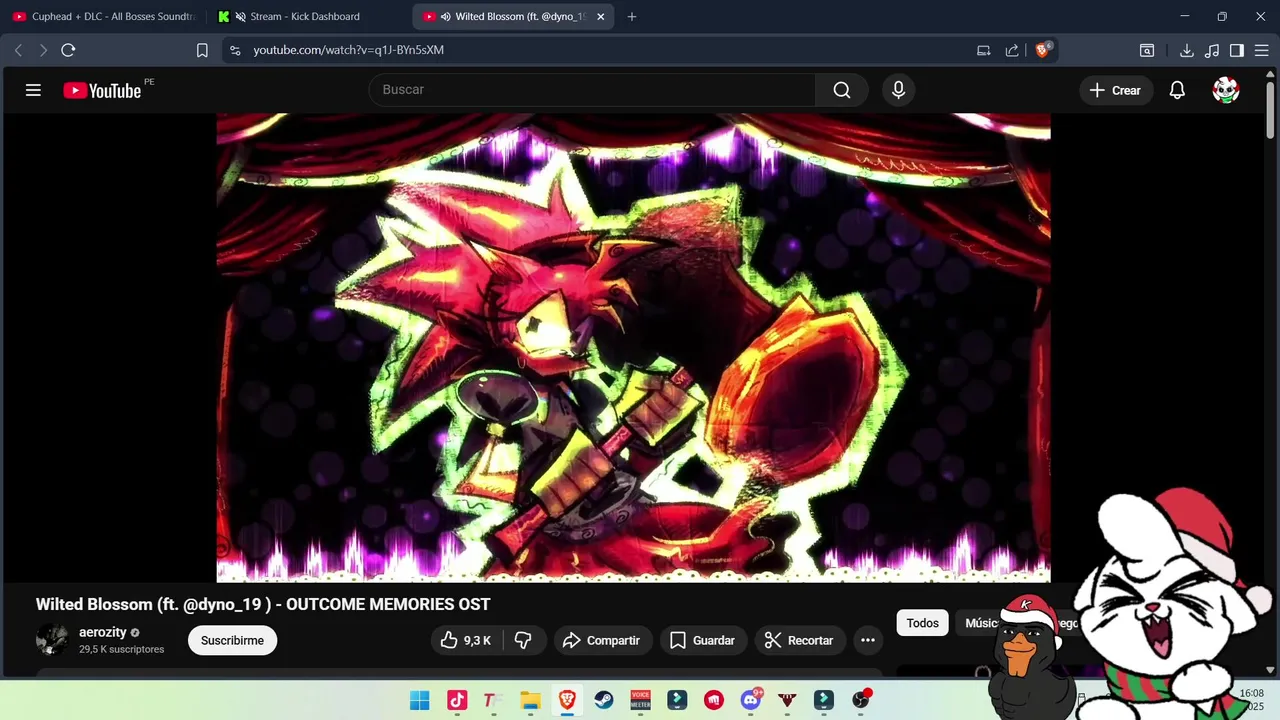
Task: Click the Recortar clip button
Action: tap(800, 640)
